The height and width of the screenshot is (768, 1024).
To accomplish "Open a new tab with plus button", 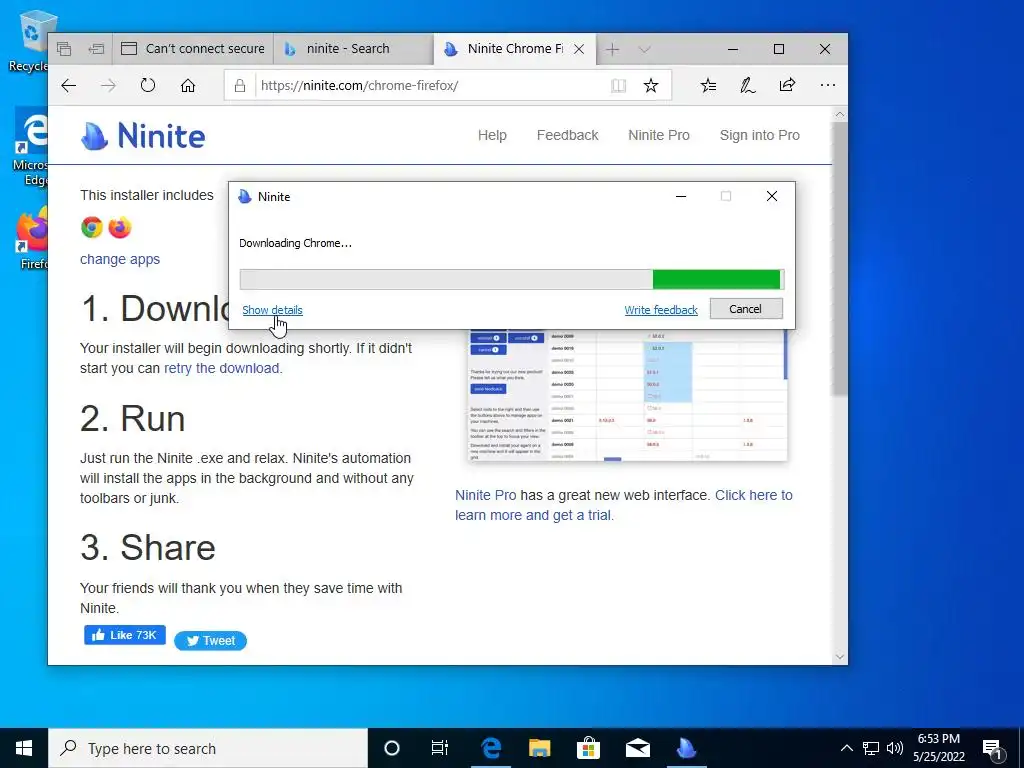I will point(612,50).
